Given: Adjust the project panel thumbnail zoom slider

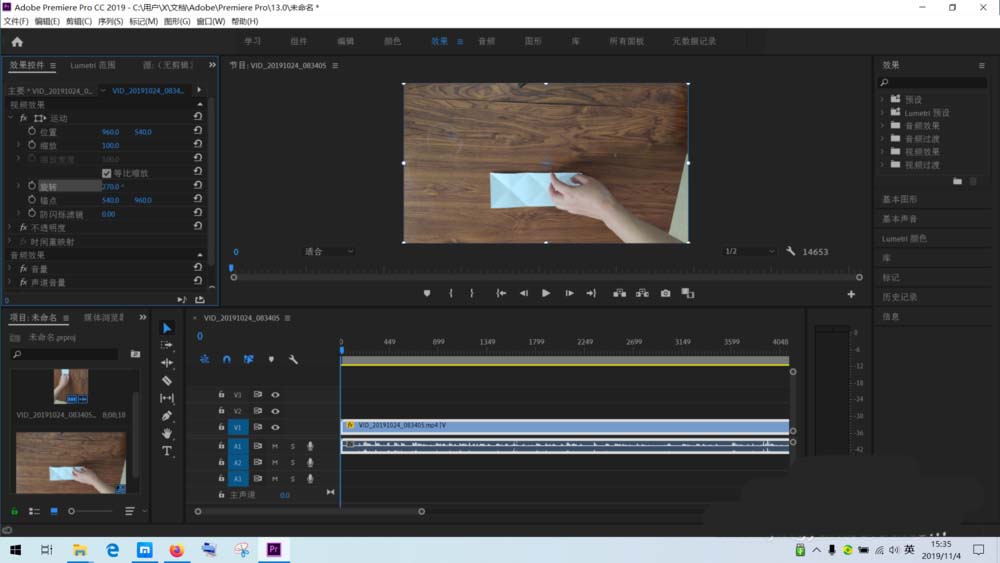Looking at the screenshot, I should point(71,511).
